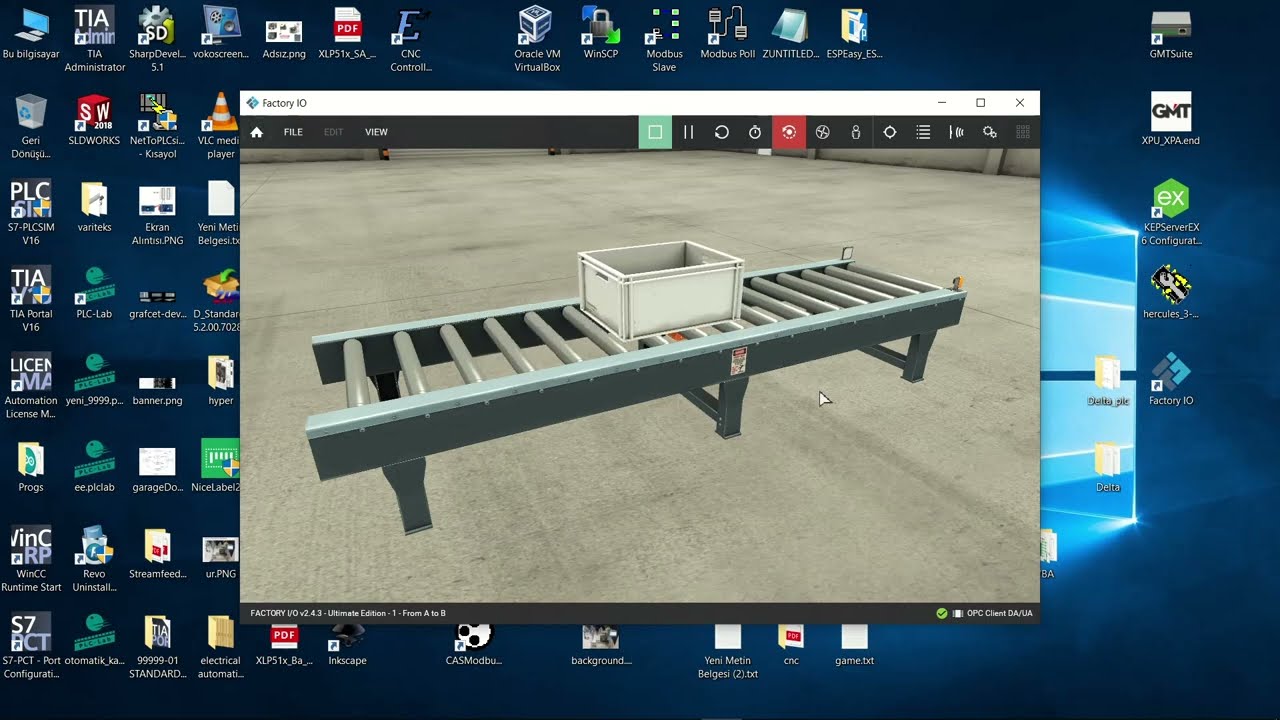The width and height of the screenshot is (1280, 720).
Task: Reset the simulation with circular arrow icon
Action: click(721, 132)
